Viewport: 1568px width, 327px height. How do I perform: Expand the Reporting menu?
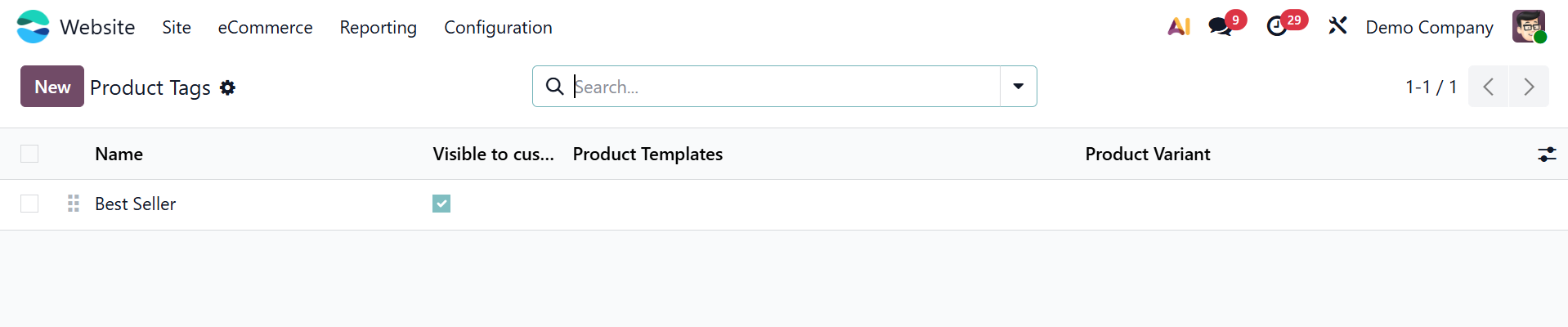[378, 27]
